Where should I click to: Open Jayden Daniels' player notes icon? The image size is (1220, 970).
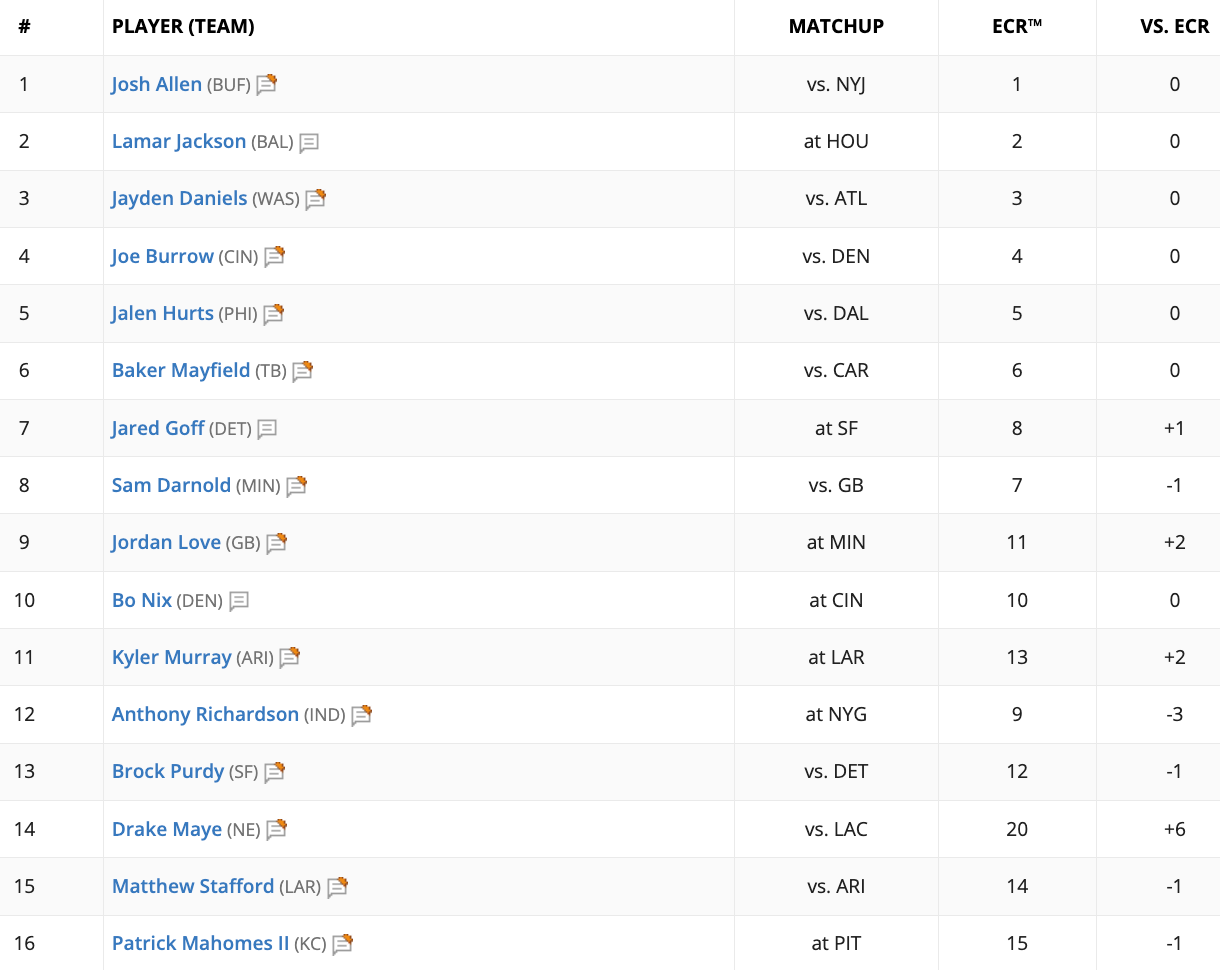[315, 199]
